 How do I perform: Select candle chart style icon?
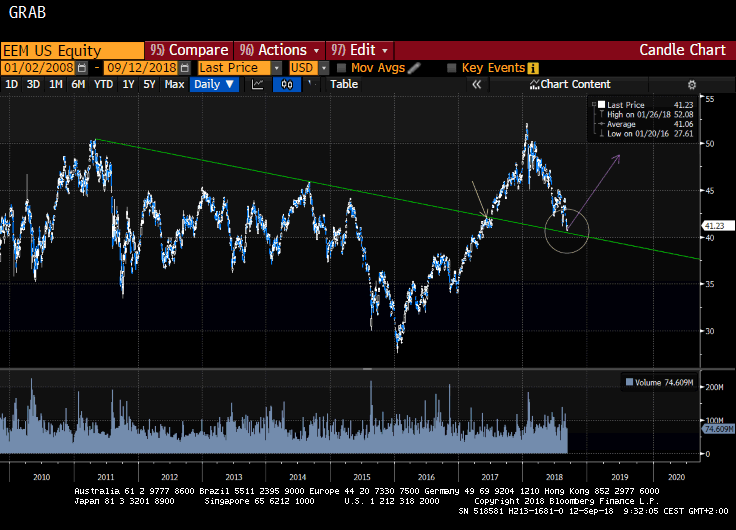[287, 84]
